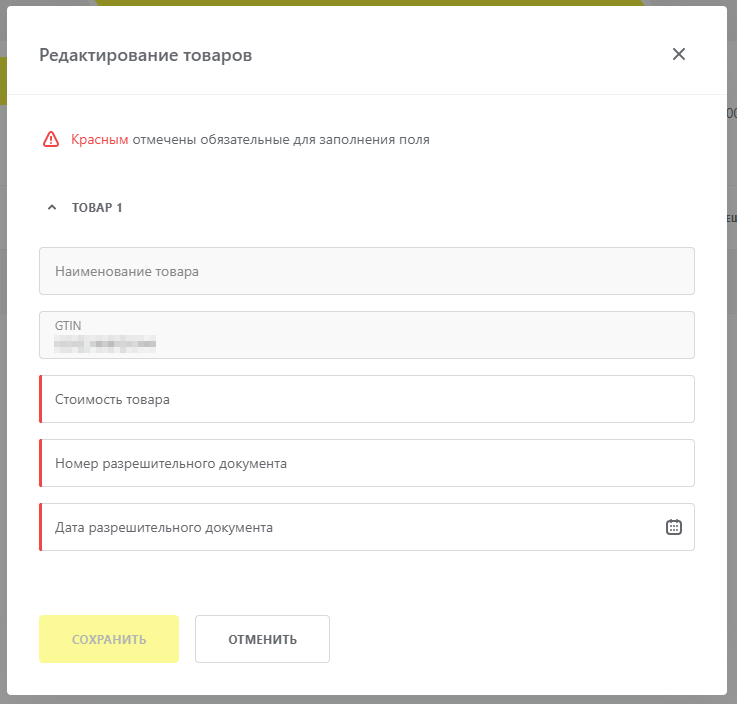Click the red warning triangle icon
The width and height of the screenshot is (737, 704).
[51, 140]
